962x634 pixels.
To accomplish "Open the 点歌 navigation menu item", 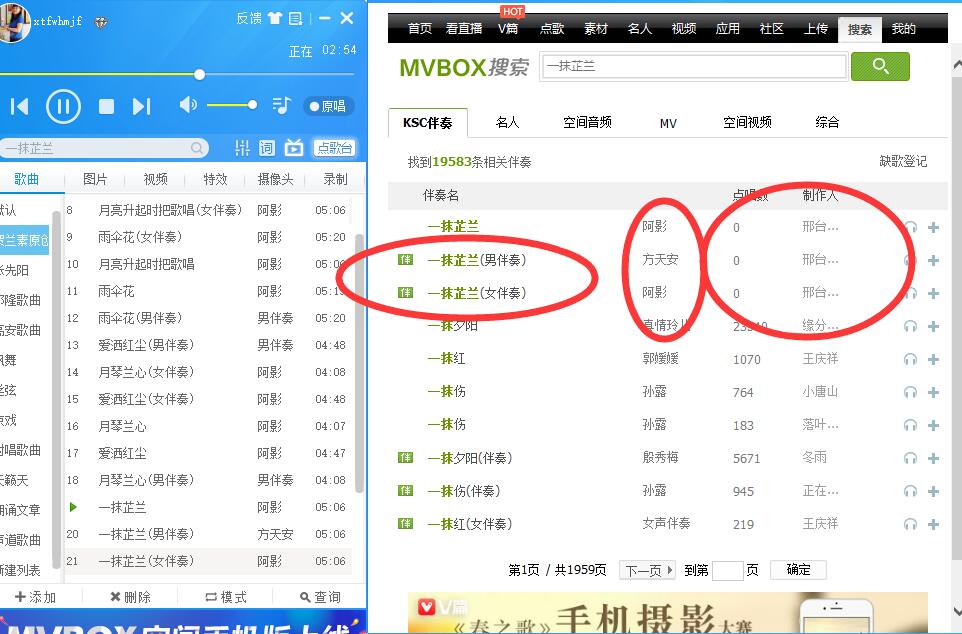I will pos(552,29).
